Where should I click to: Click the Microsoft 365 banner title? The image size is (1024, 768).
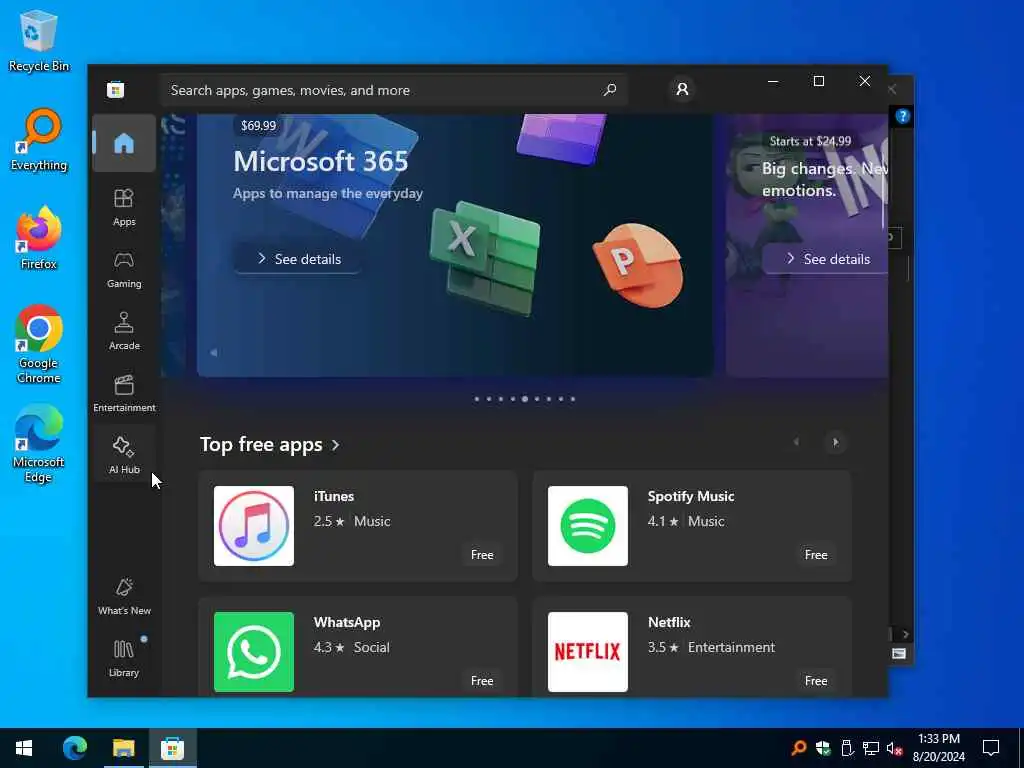click(321, 161)
